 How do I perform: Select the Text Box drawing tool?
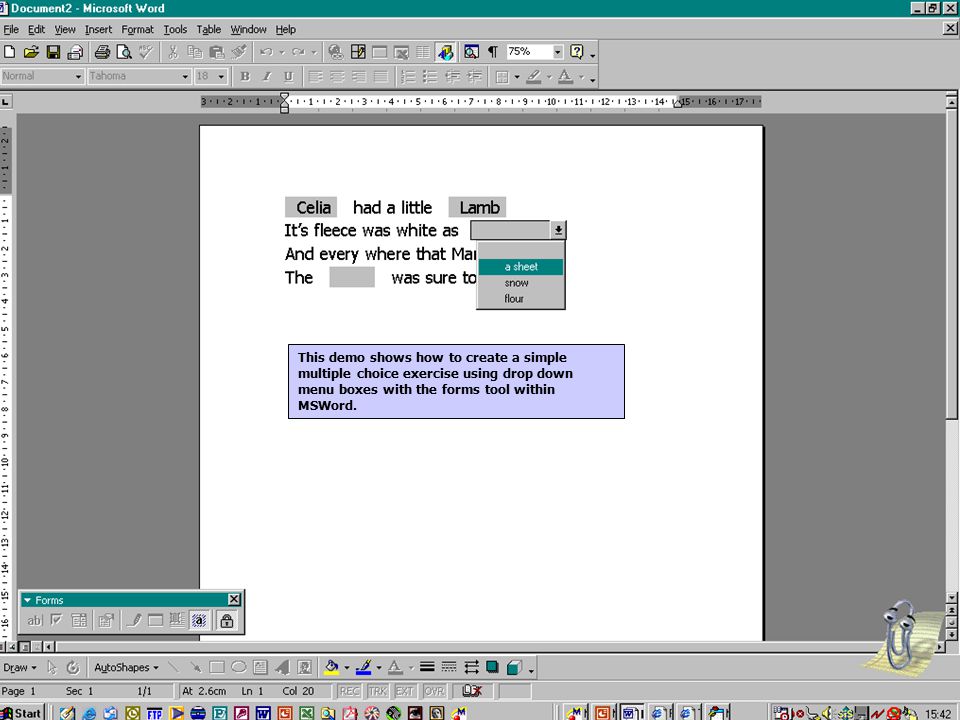pyautogui.click(x=260, y=667)
